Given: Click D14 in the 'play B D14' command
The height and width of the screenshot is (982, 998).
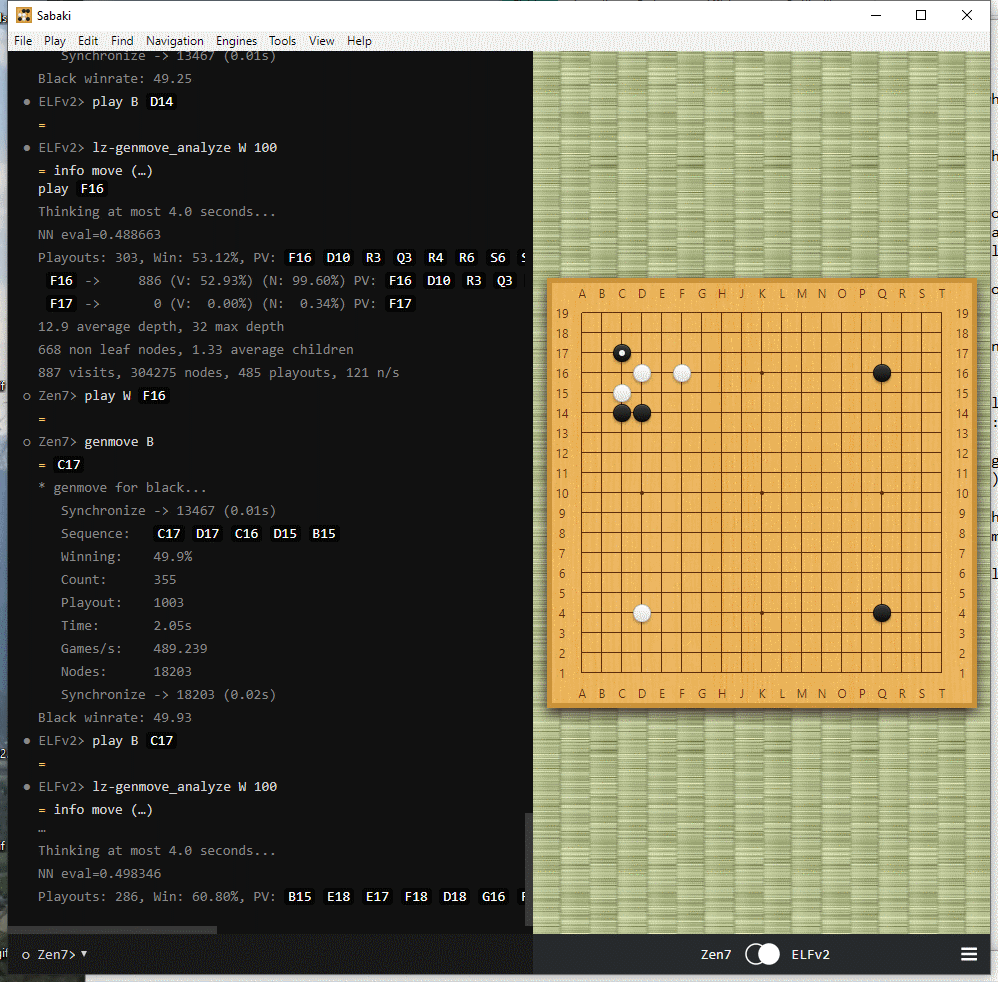Looking at the screenshot, I should (x=161, y=102).
